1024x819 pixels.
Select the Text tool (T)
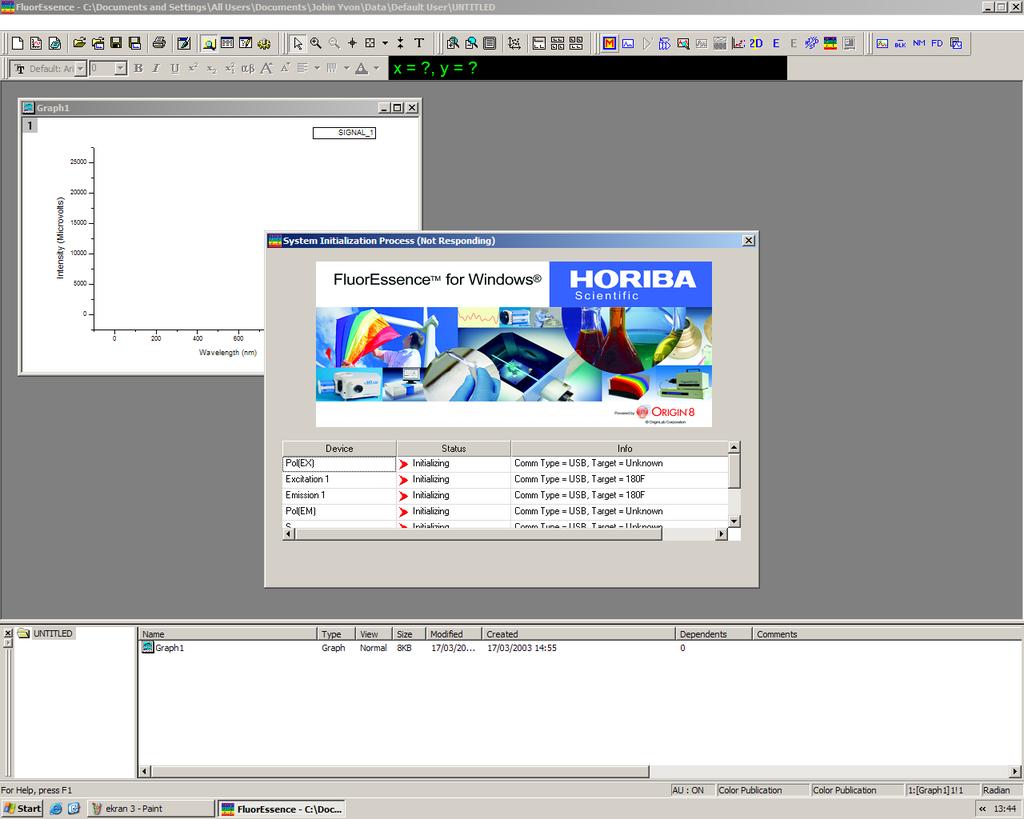click(419, 43)
